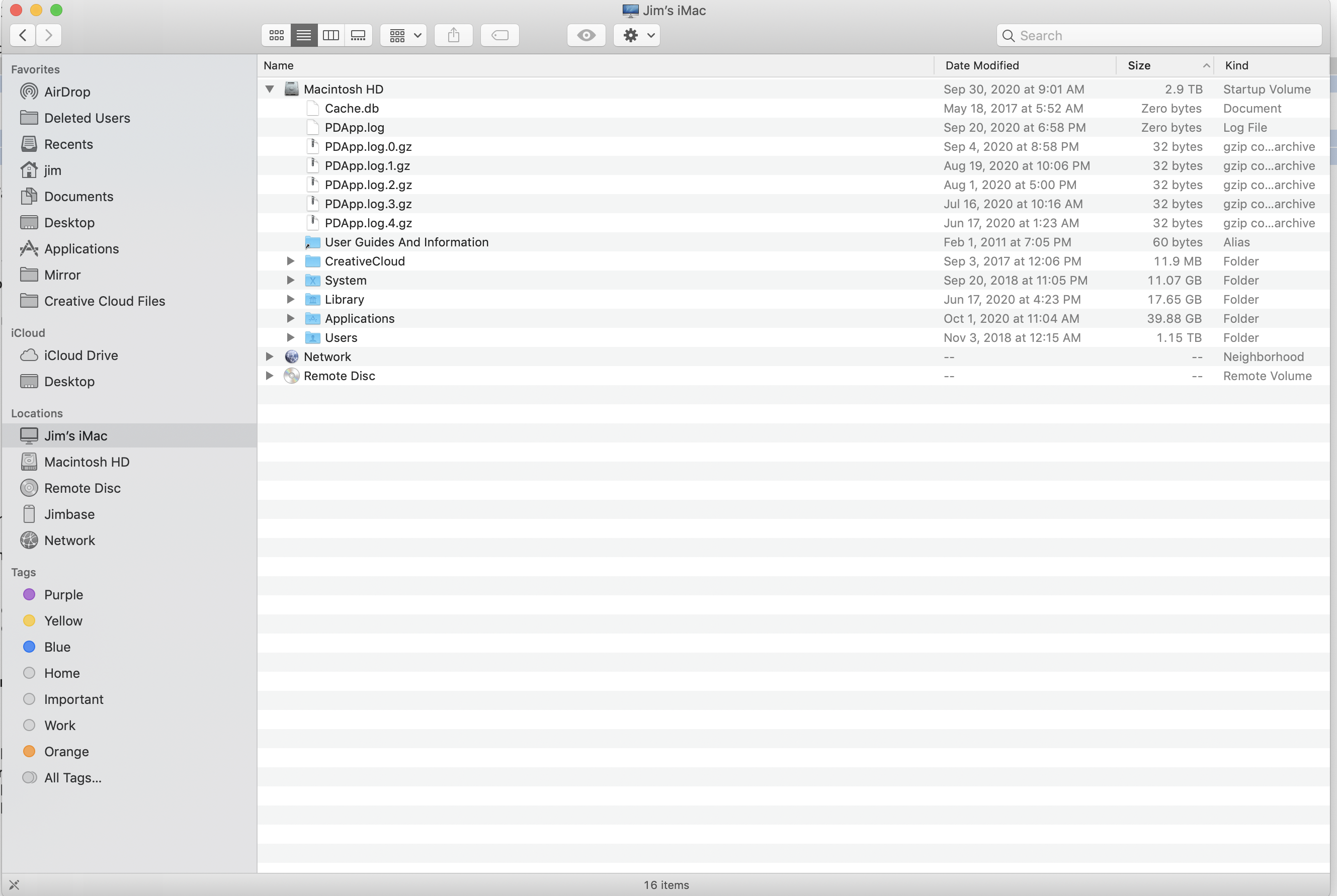Select Jimbase device in Locations
This screenshot has height=896, width=1337.
coord(69,514)
